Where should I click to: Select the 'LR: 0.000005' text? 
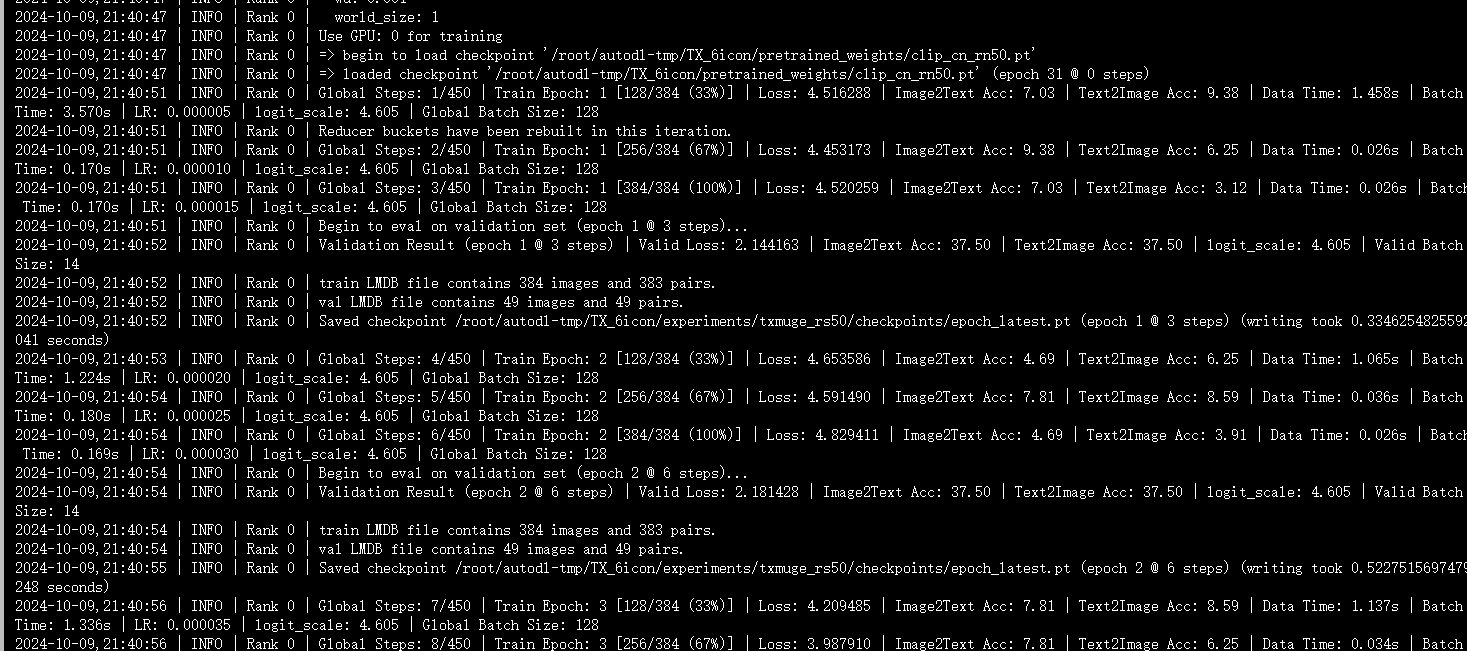tap(183, 112)
